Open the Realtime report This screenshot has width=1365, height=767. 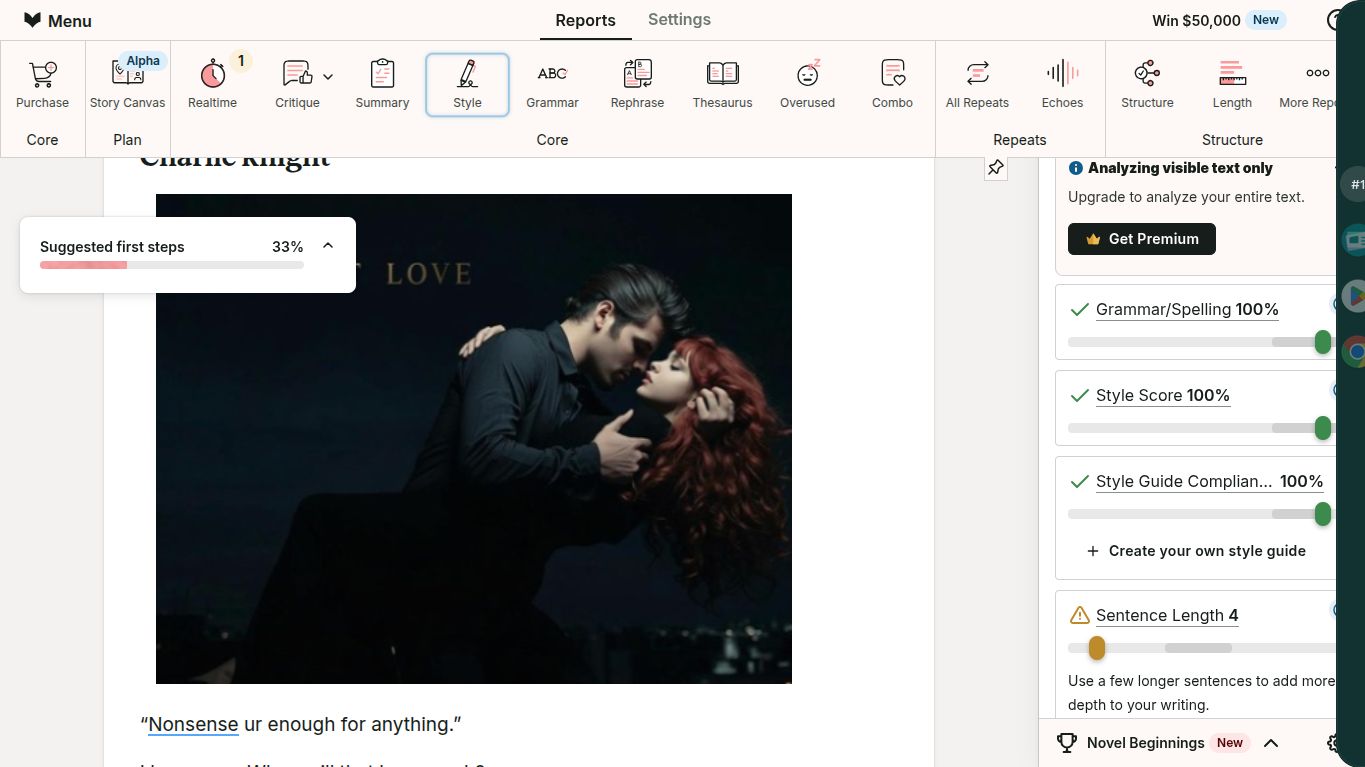pyautogui.click(x=212, y=84)
